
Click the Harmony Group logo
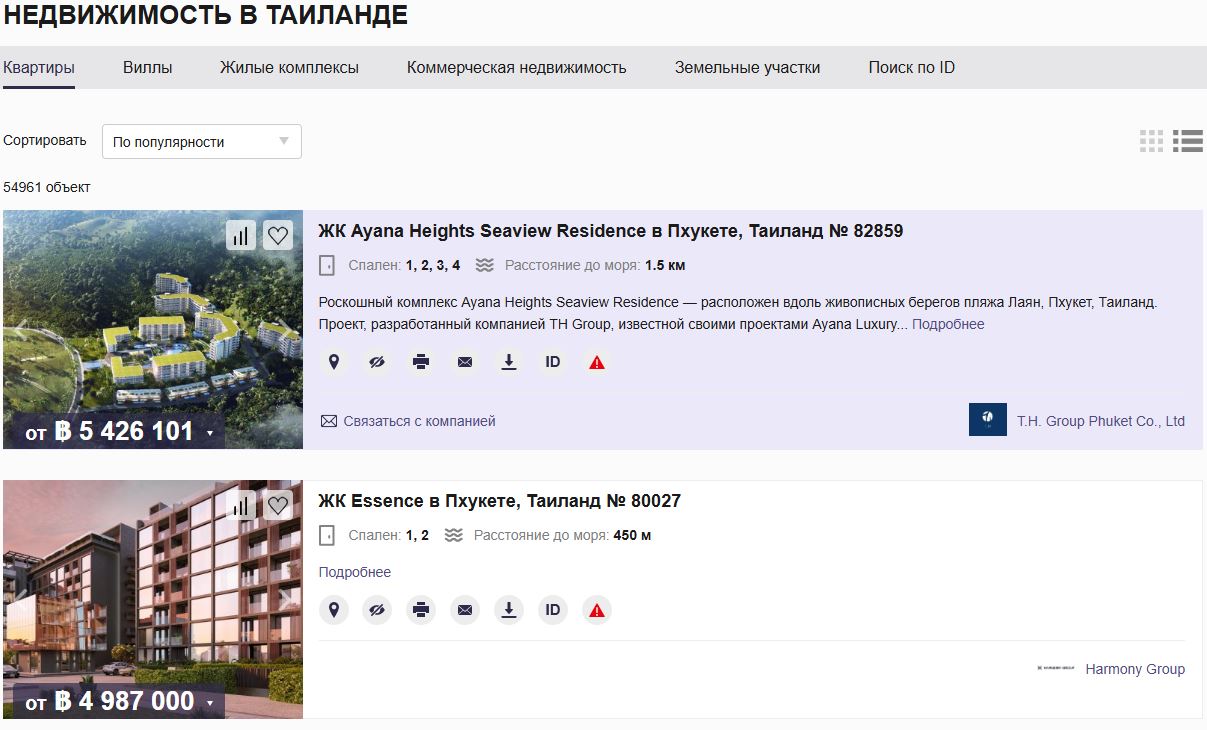tap(1056, 668)
